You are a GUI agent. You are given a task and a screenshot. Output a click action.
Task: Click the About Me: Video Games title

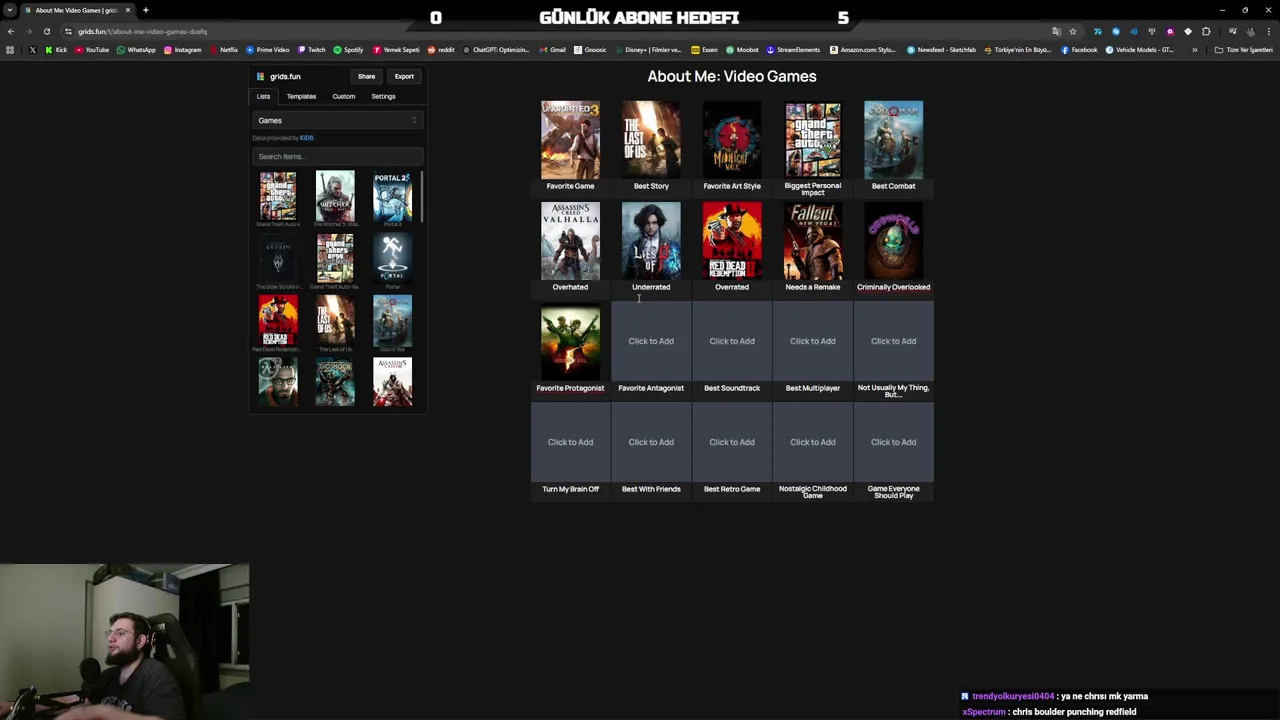tap(732, 76)
